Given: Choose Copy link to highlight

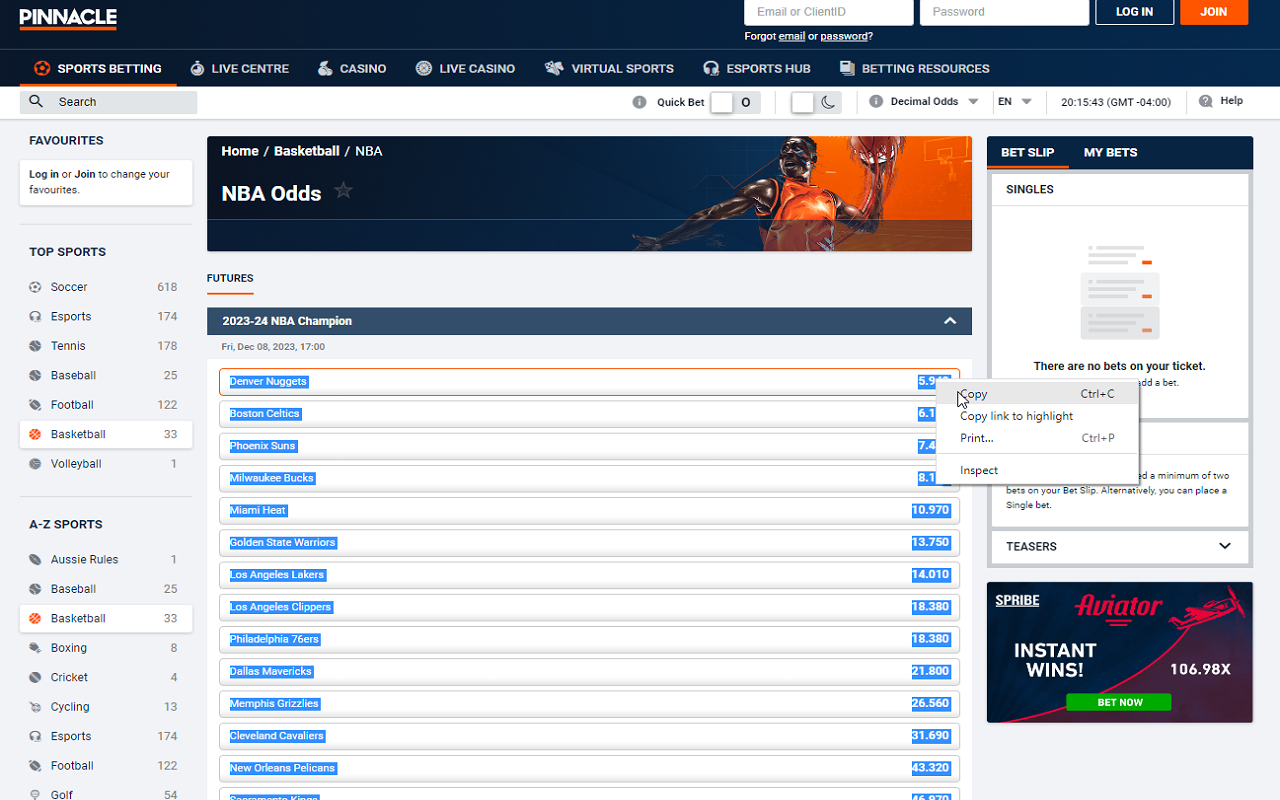Looking at the screenshot, I should tap(1037, 416).
